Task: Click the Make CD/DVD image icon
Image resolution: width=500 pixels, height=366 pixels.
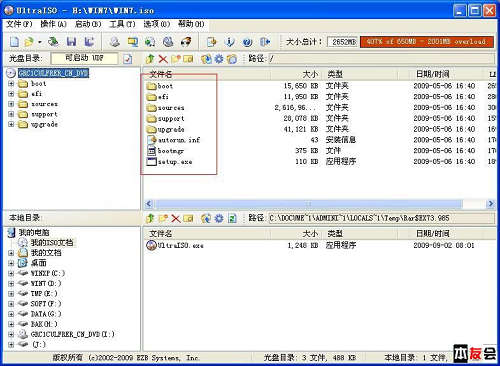Action: 115,42
